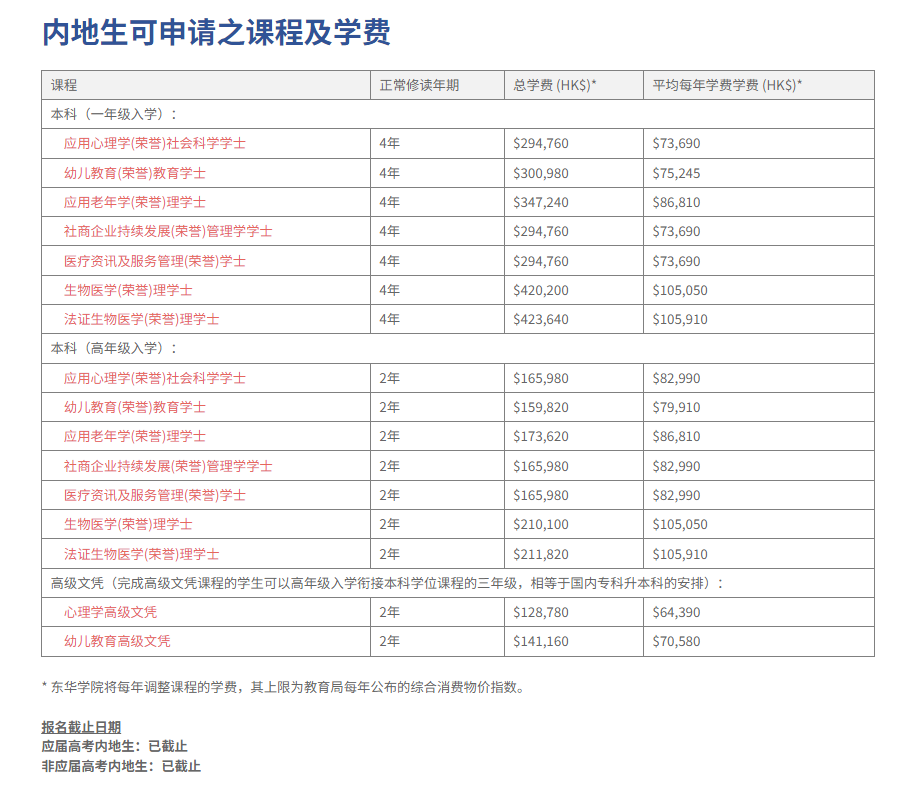This screenshot has width=897, height=789.
Task: Click the 高级文凭 section description row
Action: point(458,584)
